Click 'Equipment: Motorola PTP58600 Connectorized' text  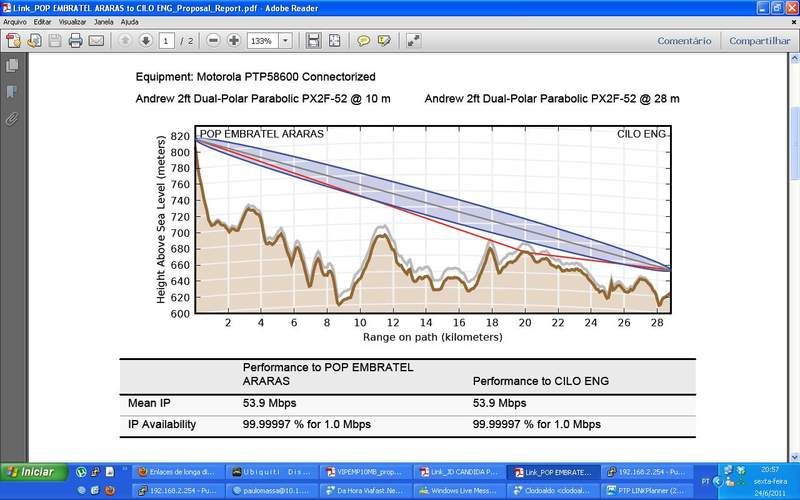256,77
